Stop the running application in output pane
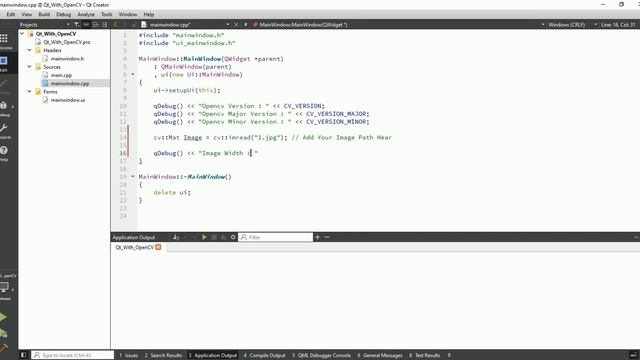Viewport: 640px width, 360px height. [x=214, y=237]
